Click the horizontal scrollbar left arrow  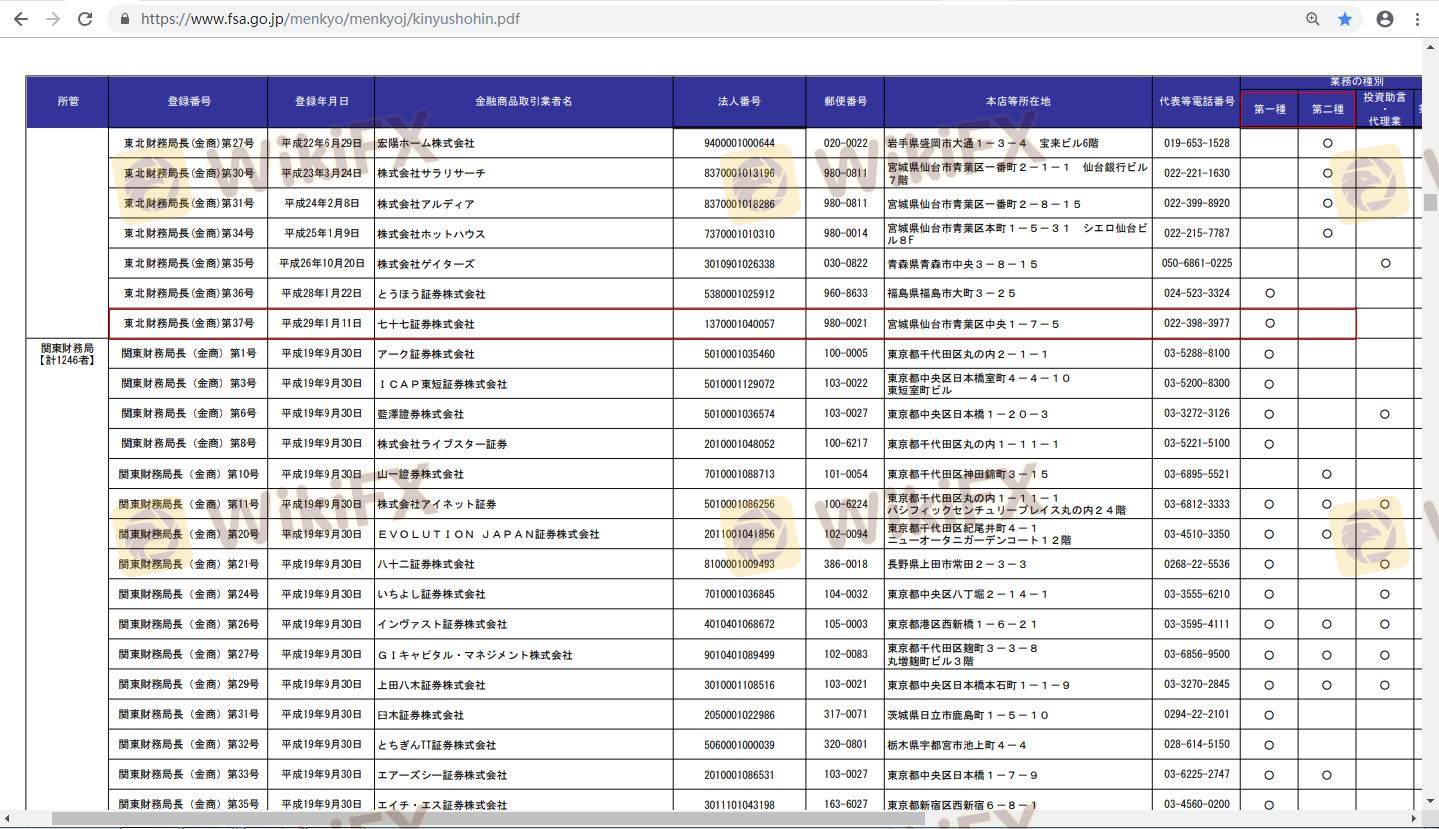click(7, 819)
